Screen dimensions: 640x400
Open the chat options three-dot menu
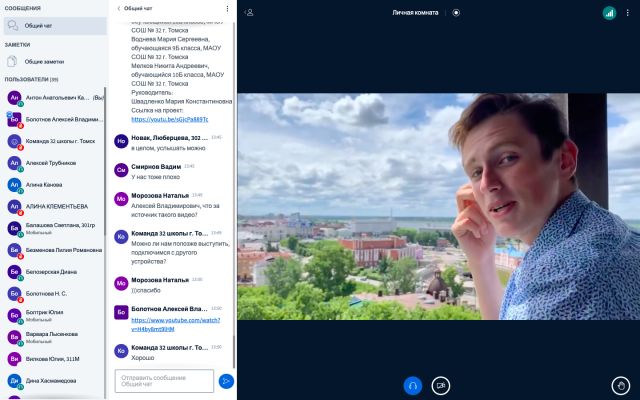(x=227, y=9)
